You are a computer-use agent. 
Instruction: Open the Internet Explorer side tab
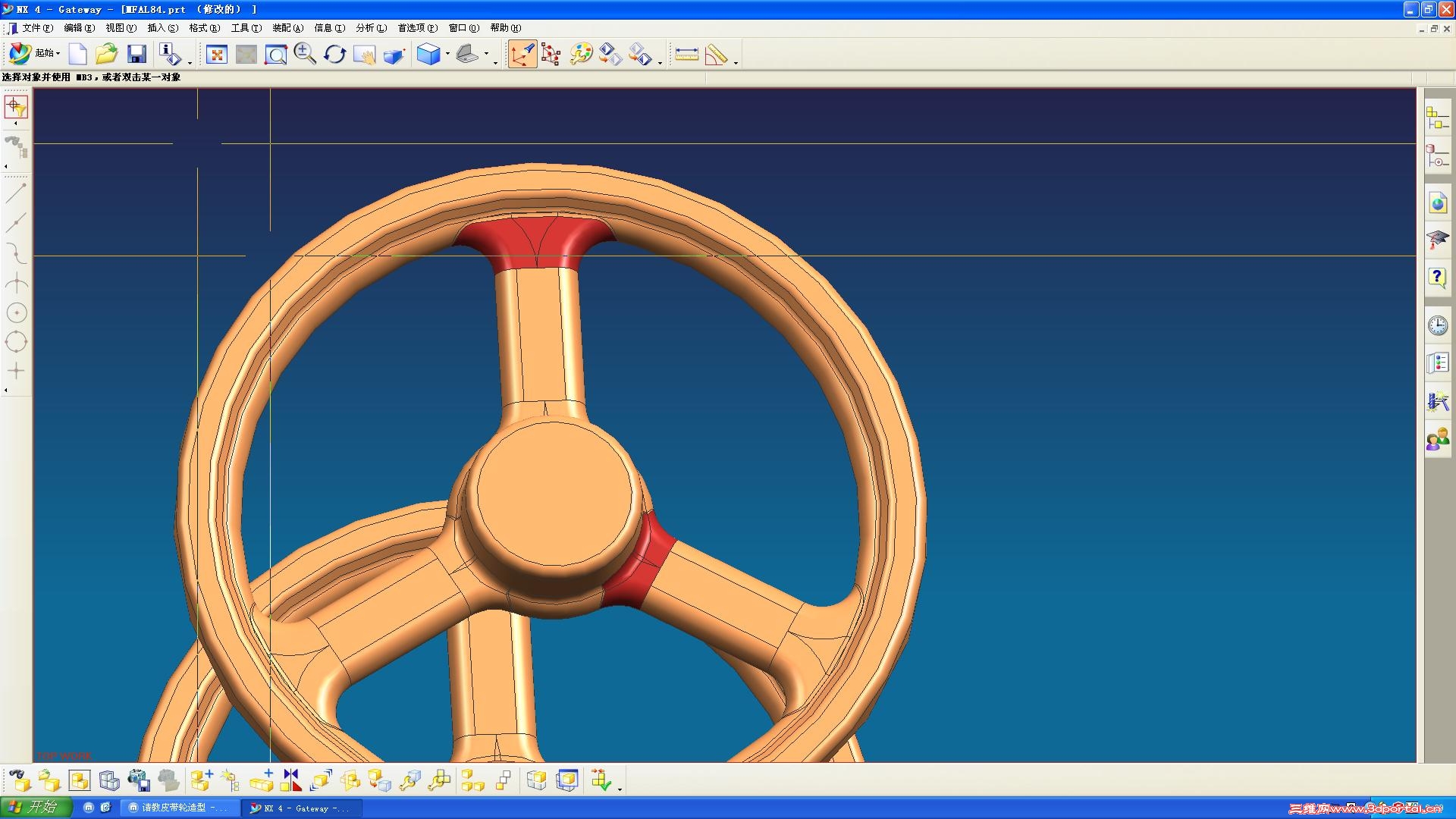pyautogui.click(x=1437, y=203)
